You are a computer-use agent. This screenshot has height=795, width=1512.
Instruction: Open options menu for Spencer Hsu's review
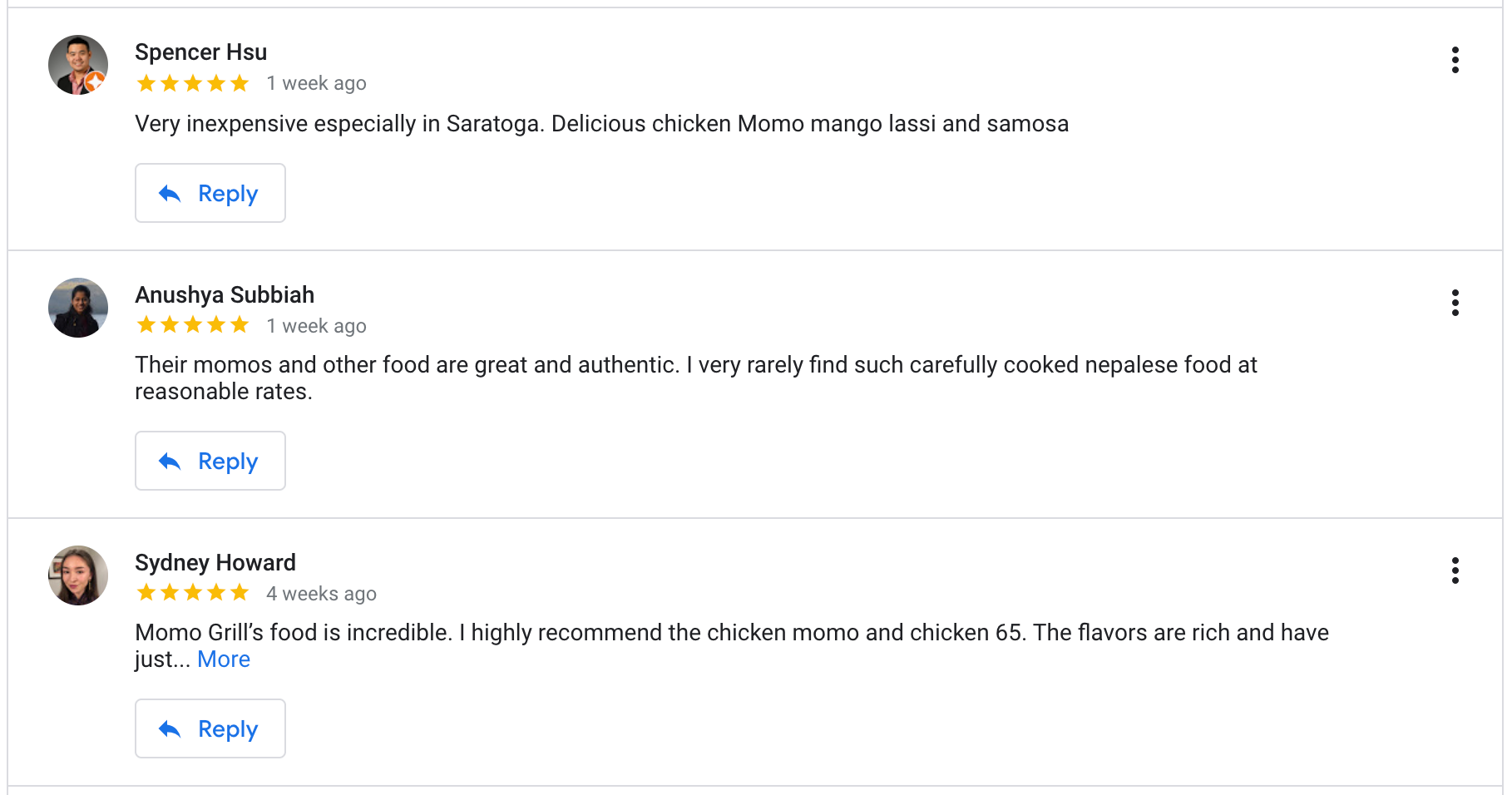1455,60
